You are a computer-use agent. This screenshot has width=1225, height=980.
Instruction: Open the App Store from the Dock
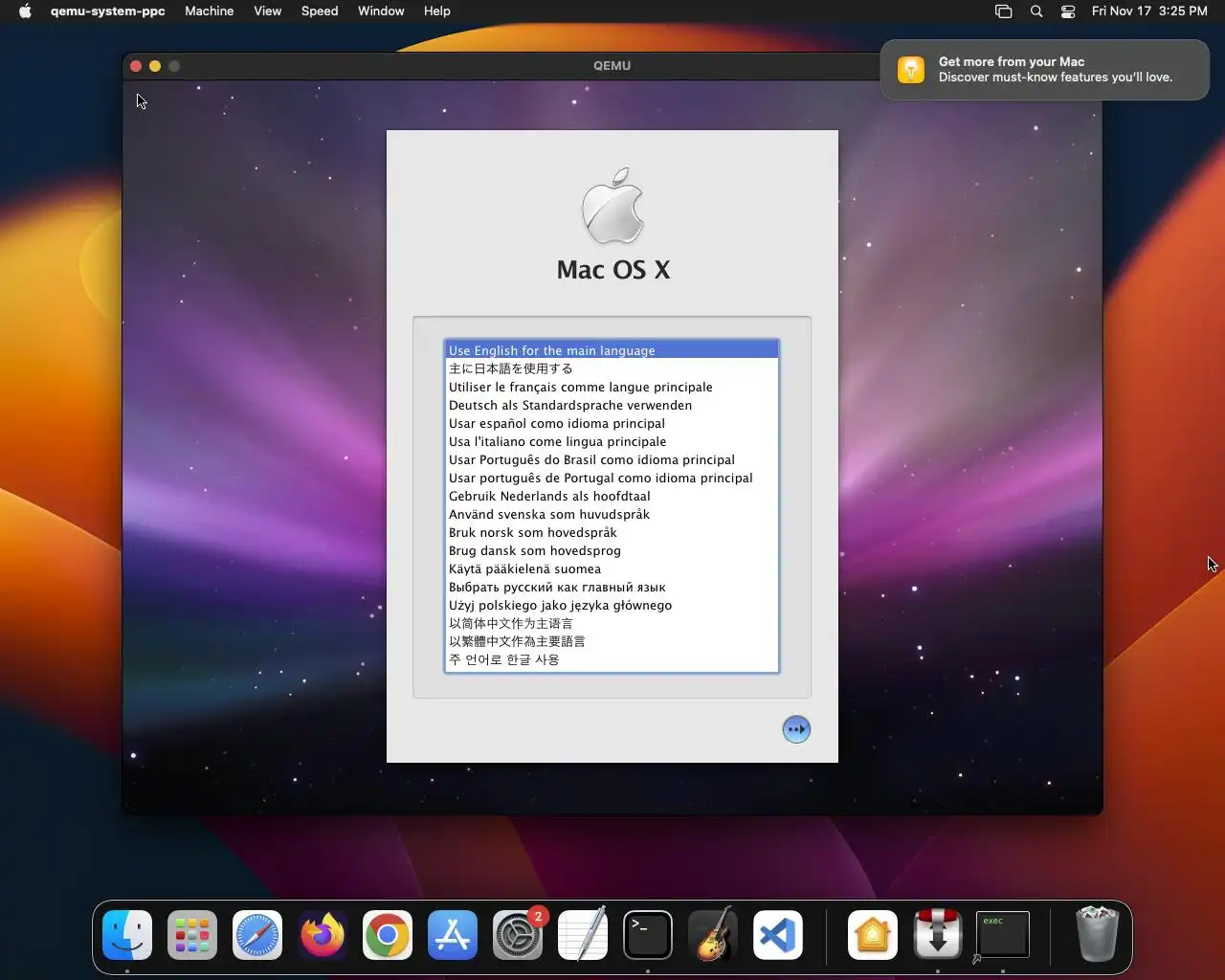point(453,935)
